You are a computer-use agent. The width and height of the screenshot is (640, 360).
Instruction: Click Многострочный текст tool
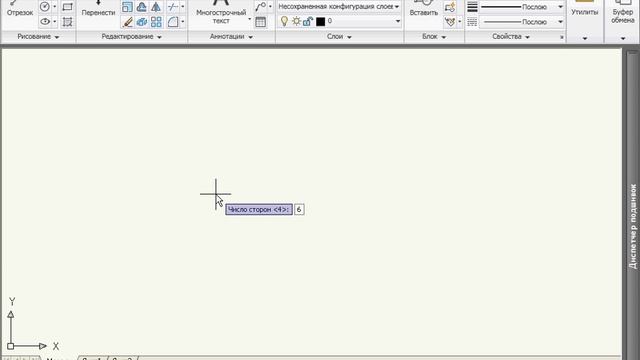click(221, 11)
